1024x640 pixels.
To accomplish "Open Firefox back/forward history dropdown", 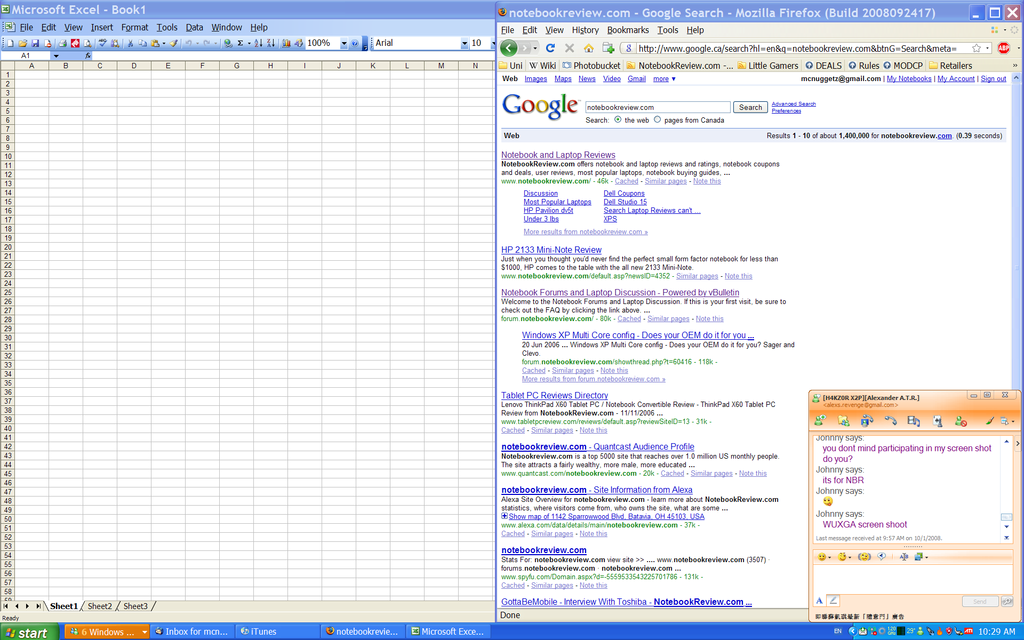I will (535, 48).
